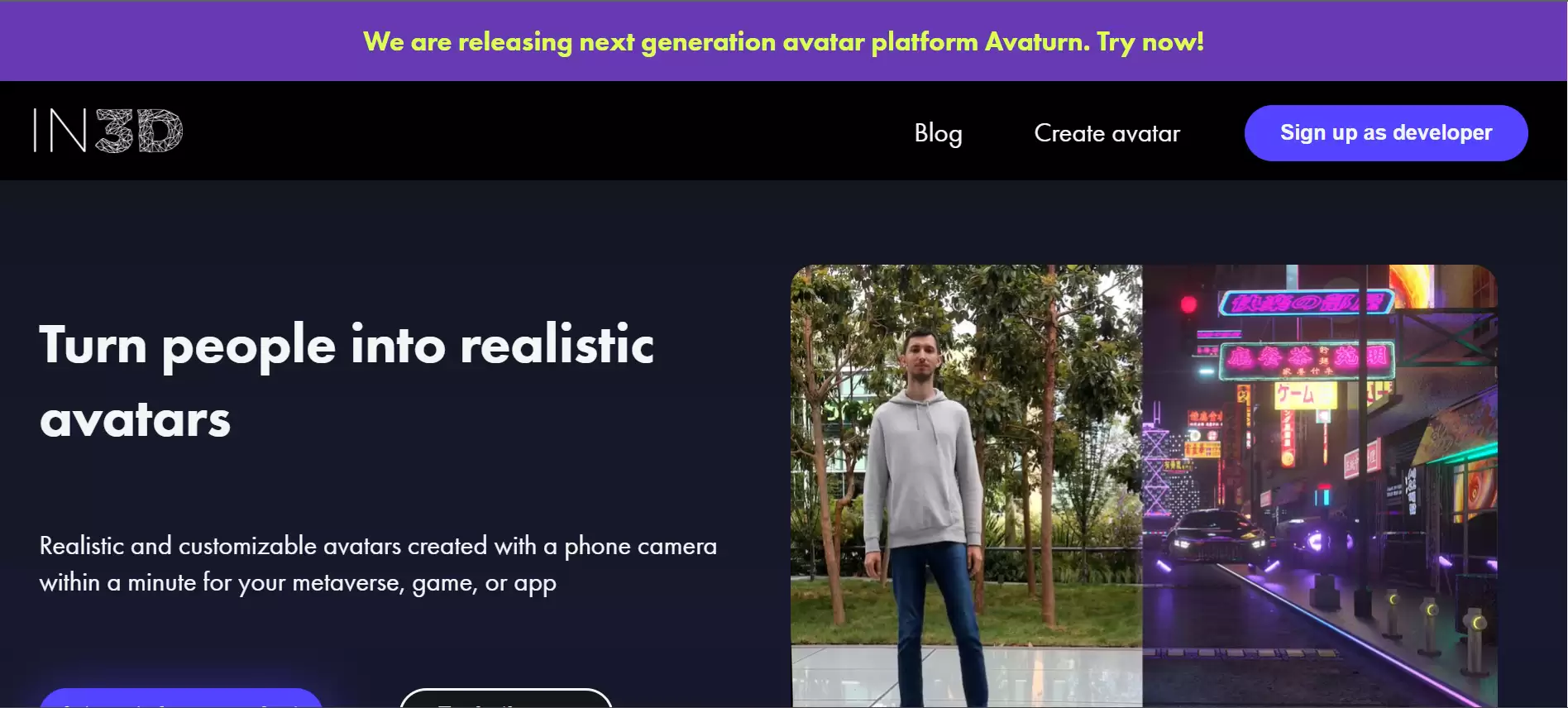
Task: Click the yellow ゲーム neon sign
Action: pos(1305,394)
